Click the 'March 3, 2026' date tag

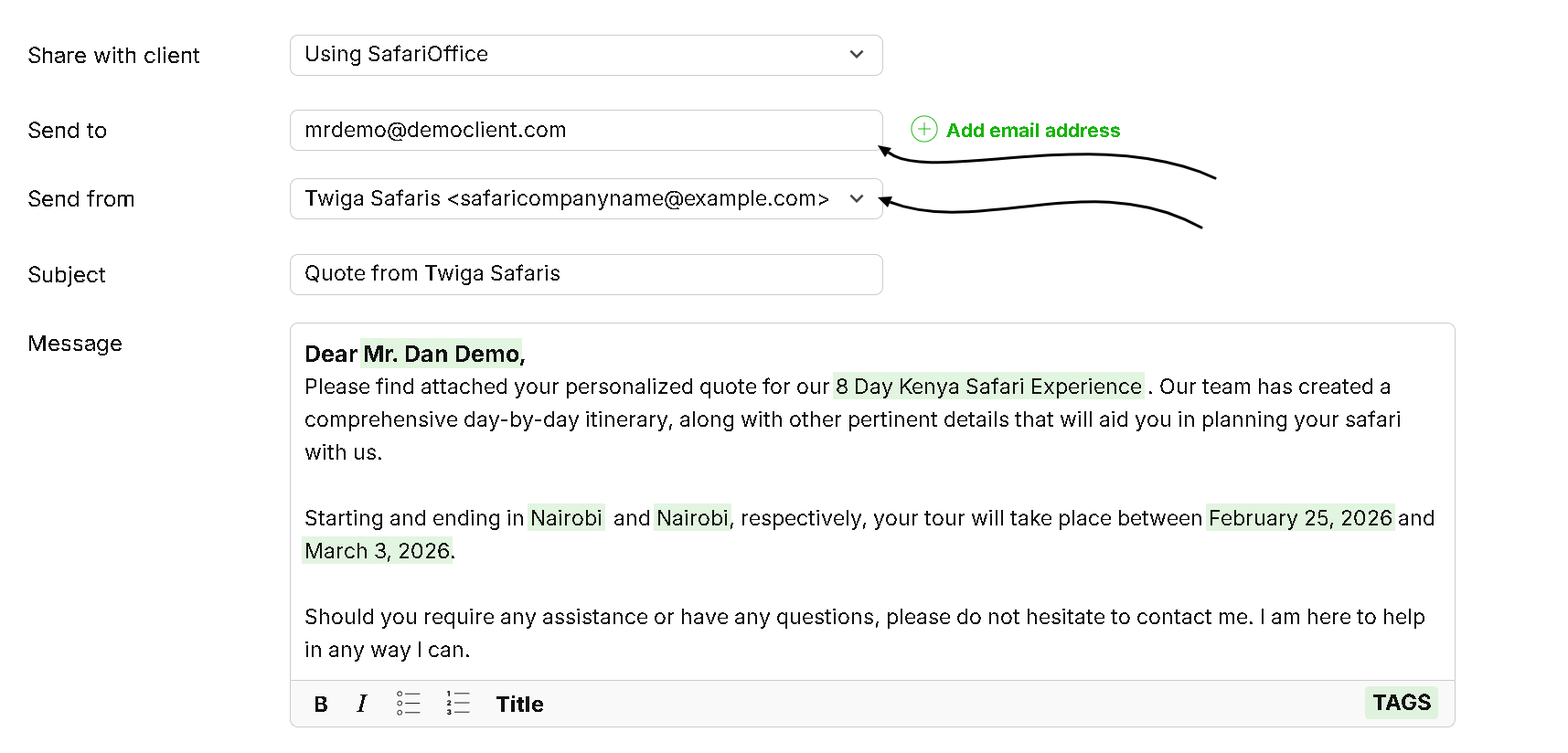378,551
